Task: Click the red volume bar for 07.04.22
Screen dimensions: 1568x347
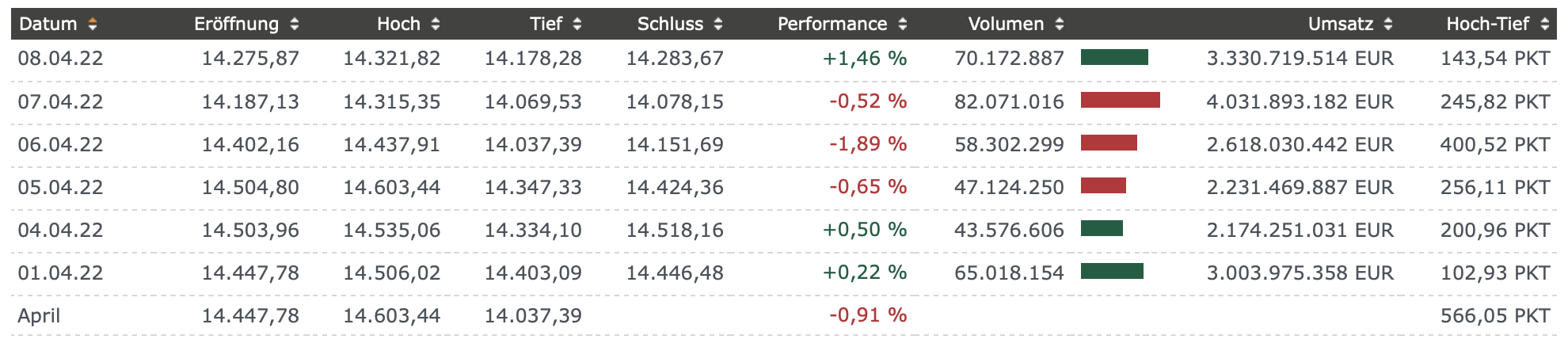Action: pyautogui.click(x=1120, y=100)
